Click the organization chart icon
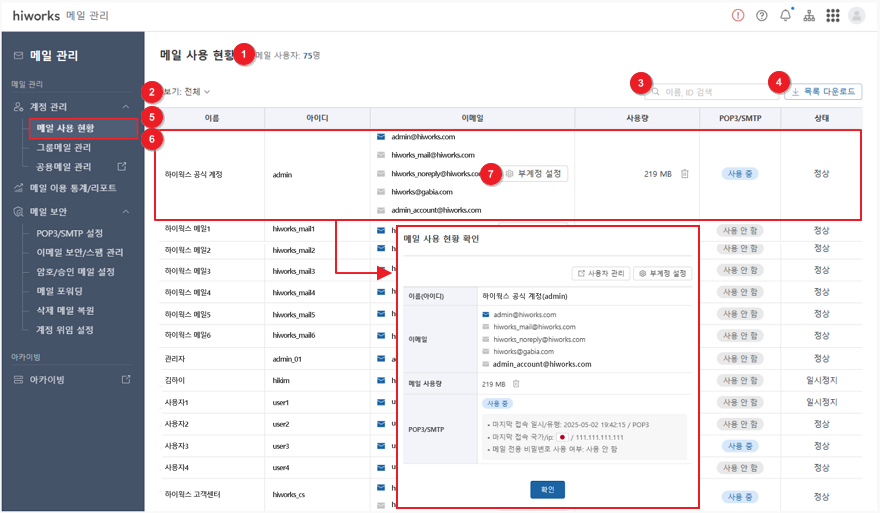The height and width of the screenshot is (513, 880). coord(809,16)
